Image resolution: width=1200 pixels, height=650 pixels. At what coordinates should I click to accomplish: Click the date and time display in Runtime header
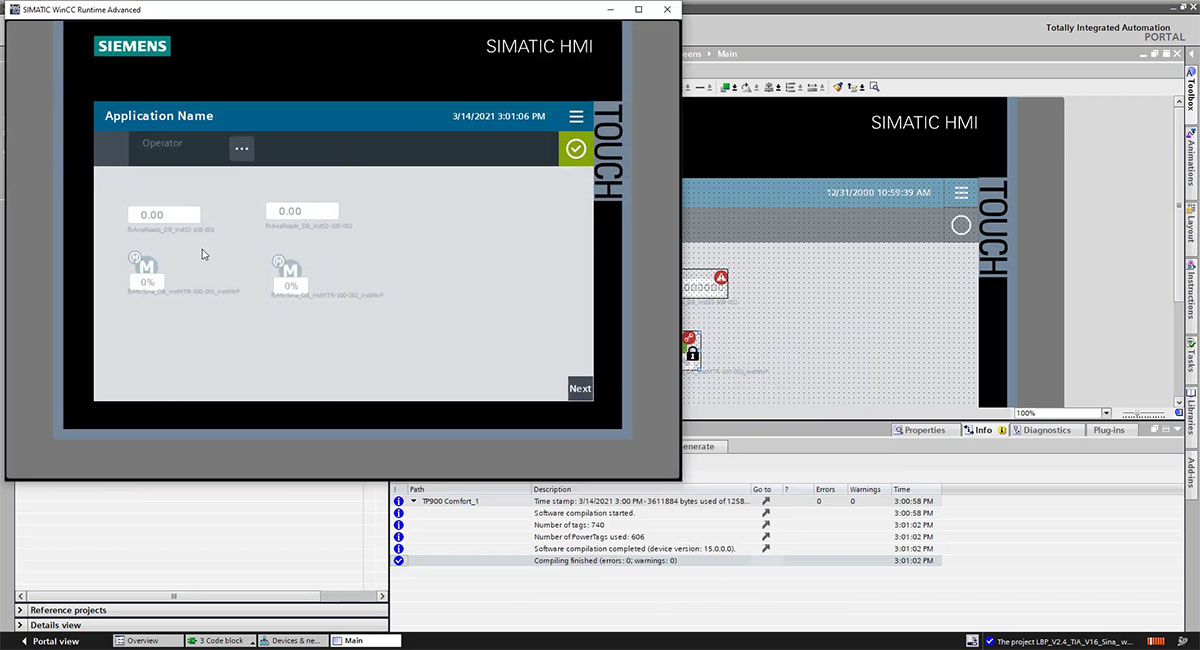click(x=498, y=117)
